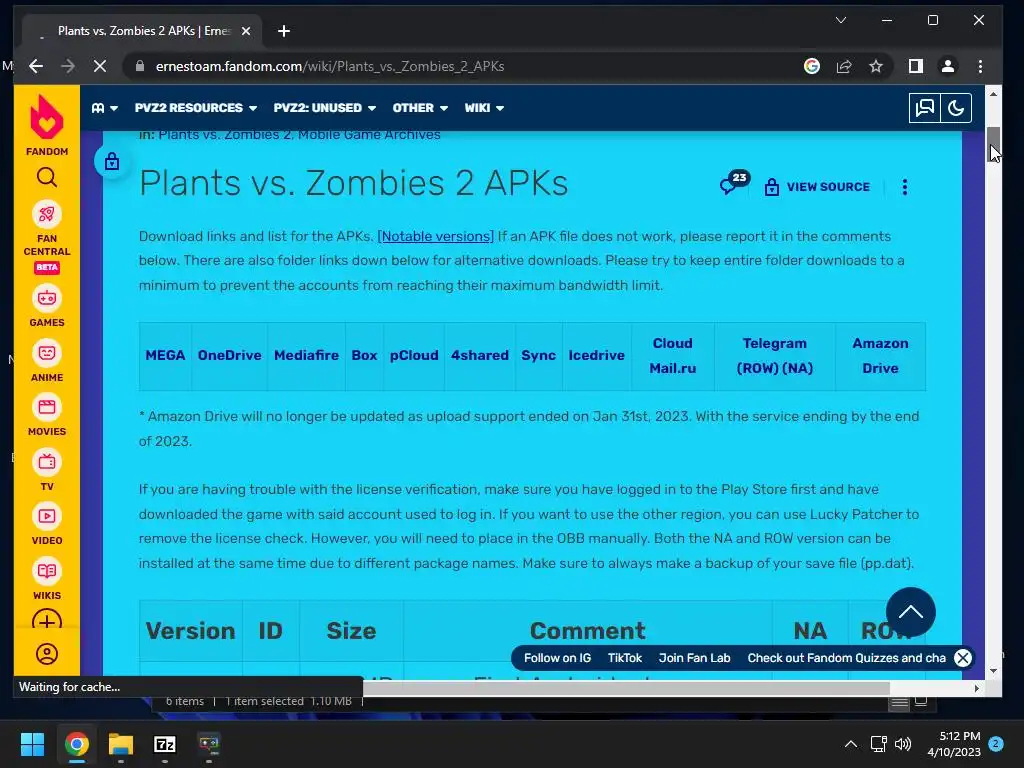The width and height of the screenshot is (1024, 768).
Task: Open the Wikis sidebar icon
Action: pos(46,571)
